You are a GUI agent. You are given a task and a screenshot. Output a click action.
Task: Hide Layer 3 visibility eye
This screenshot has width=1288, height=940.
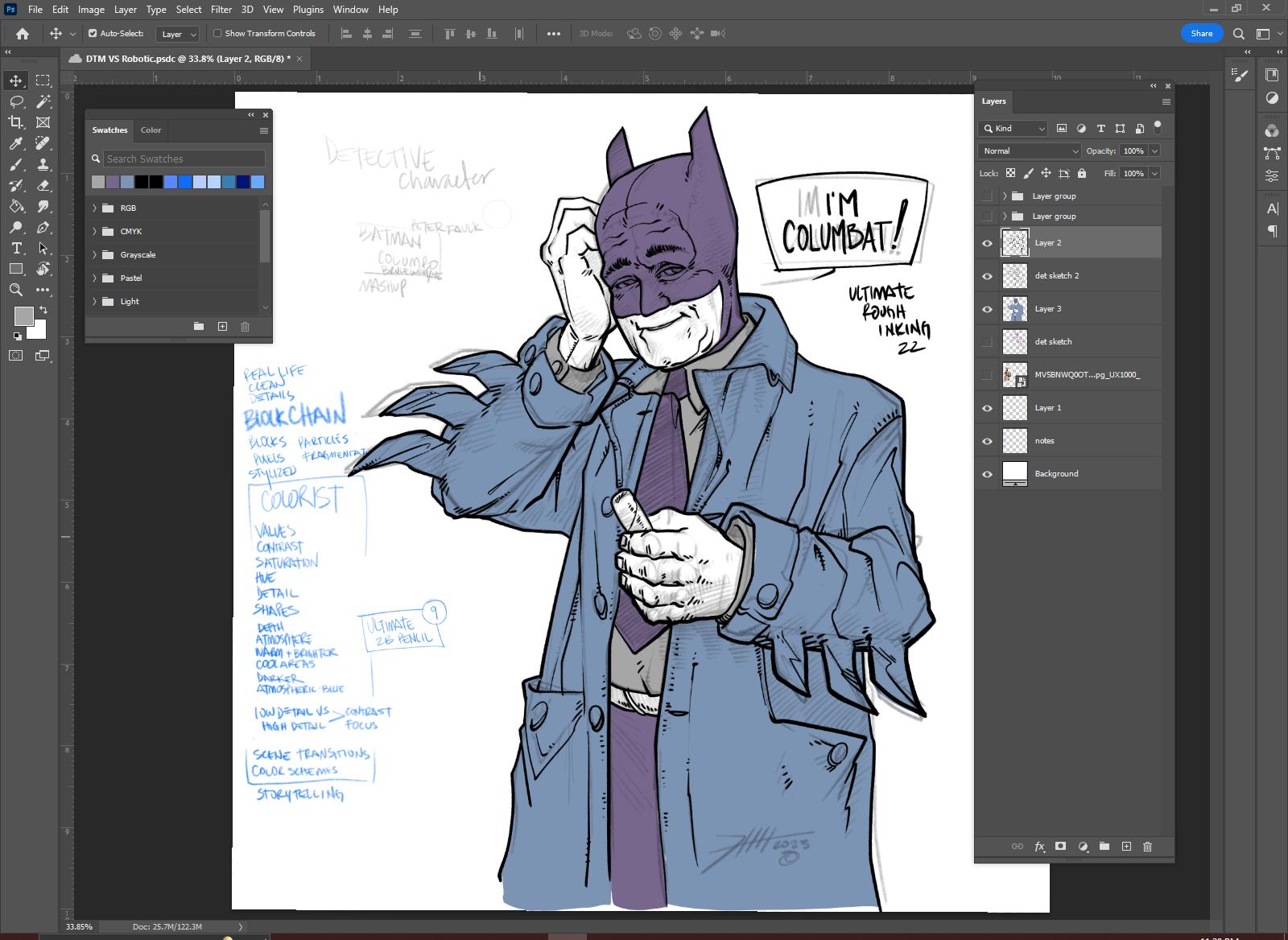click(987, 309)
